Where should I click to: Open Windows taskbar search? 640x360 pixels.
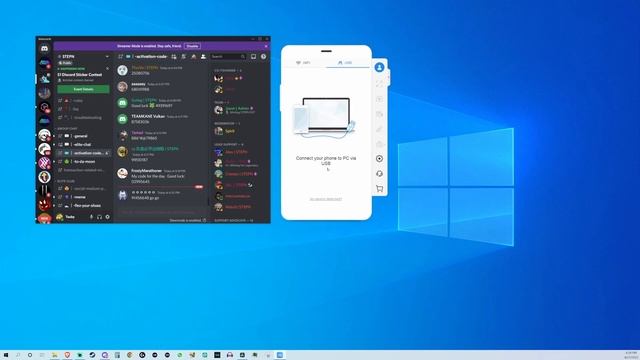click(18, 355)
